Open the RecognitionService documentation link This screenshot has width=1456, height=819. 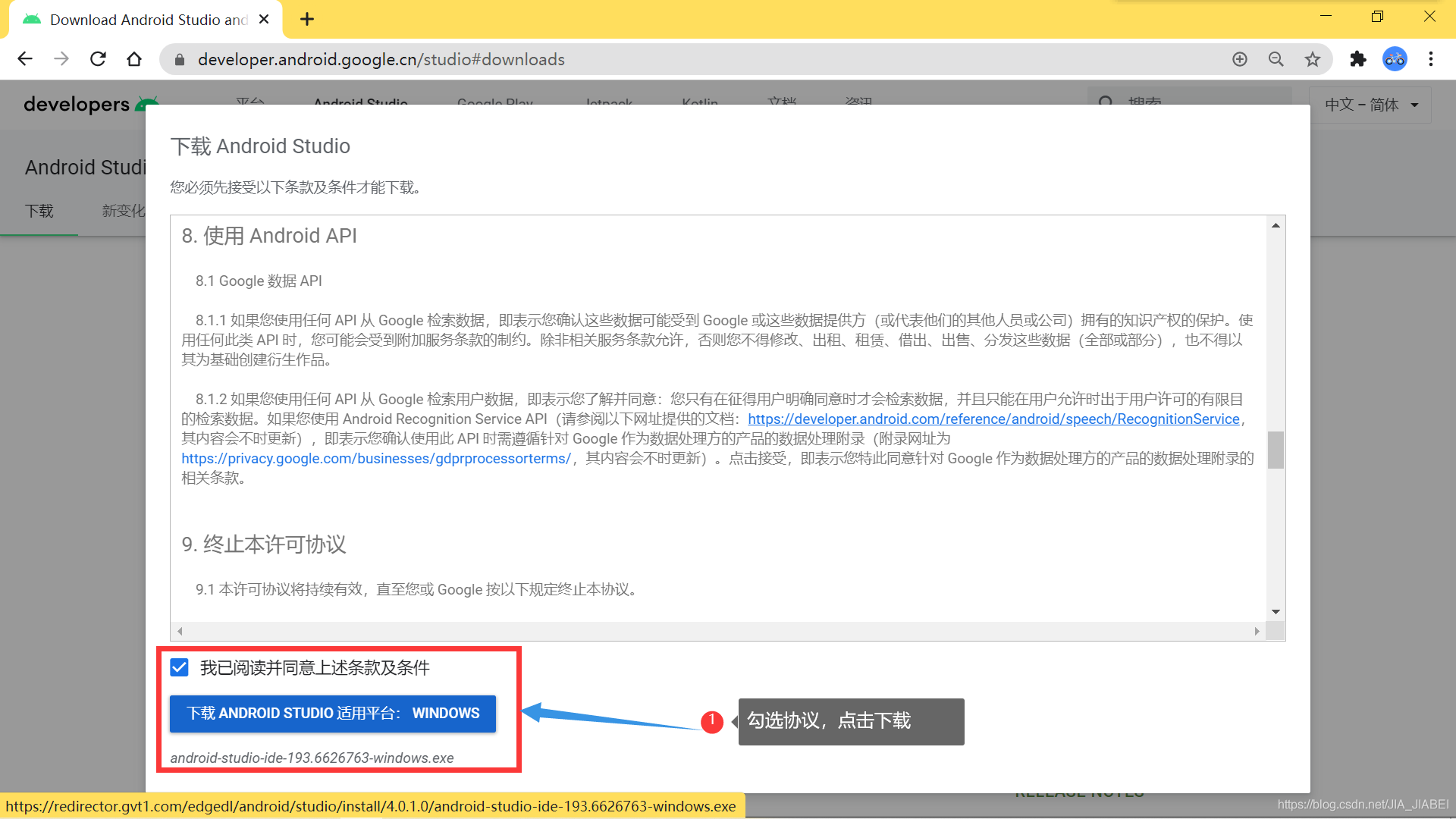pyautogui.click(x=993, y=419)
